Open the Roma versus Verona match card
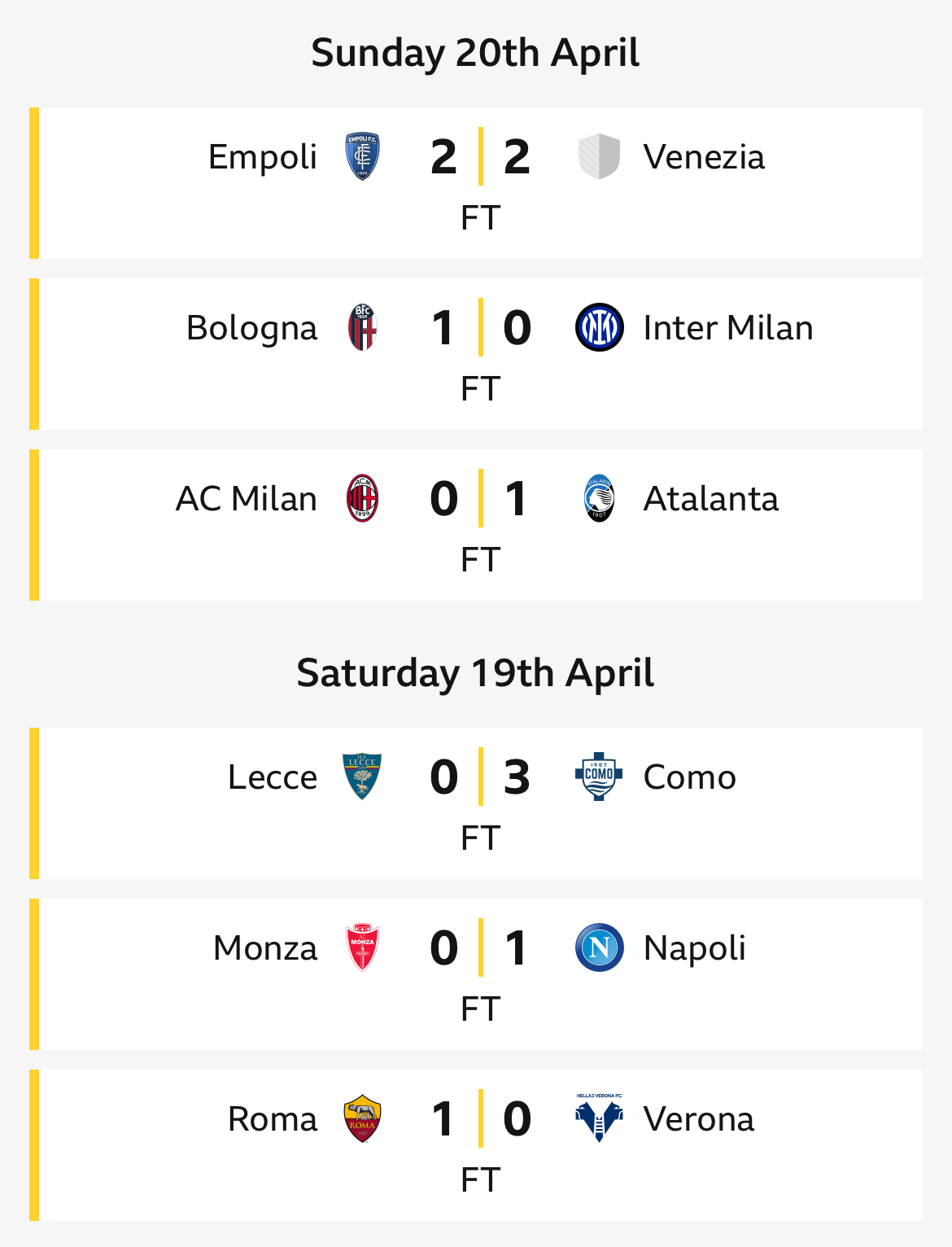This screenshot has width=952, height=1247. coord(476,1145)
